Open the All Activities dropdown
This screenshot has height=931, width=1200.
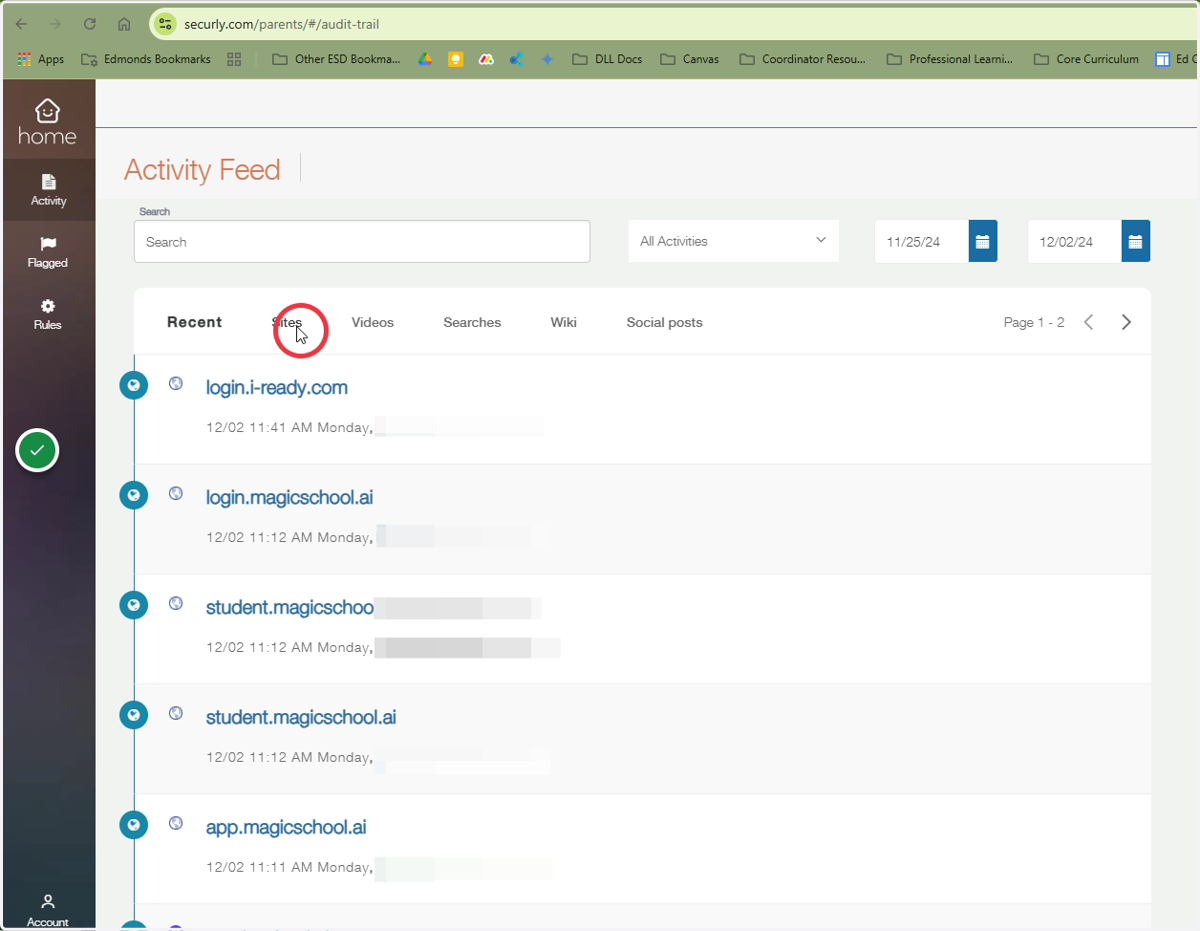733,241
